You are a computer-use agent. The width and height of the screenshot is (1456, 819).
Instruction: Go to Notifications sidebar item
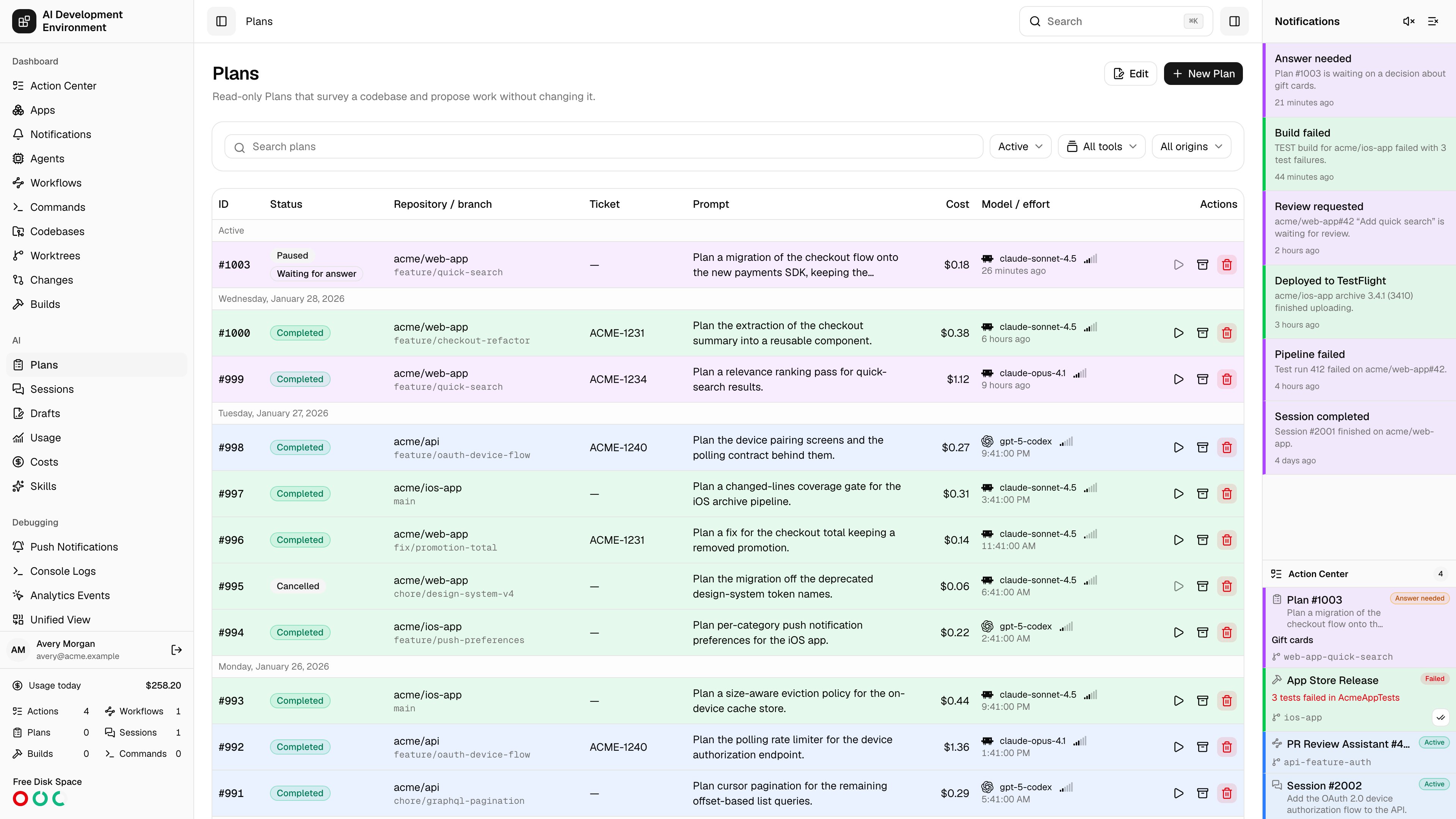(x=97, y=135)
